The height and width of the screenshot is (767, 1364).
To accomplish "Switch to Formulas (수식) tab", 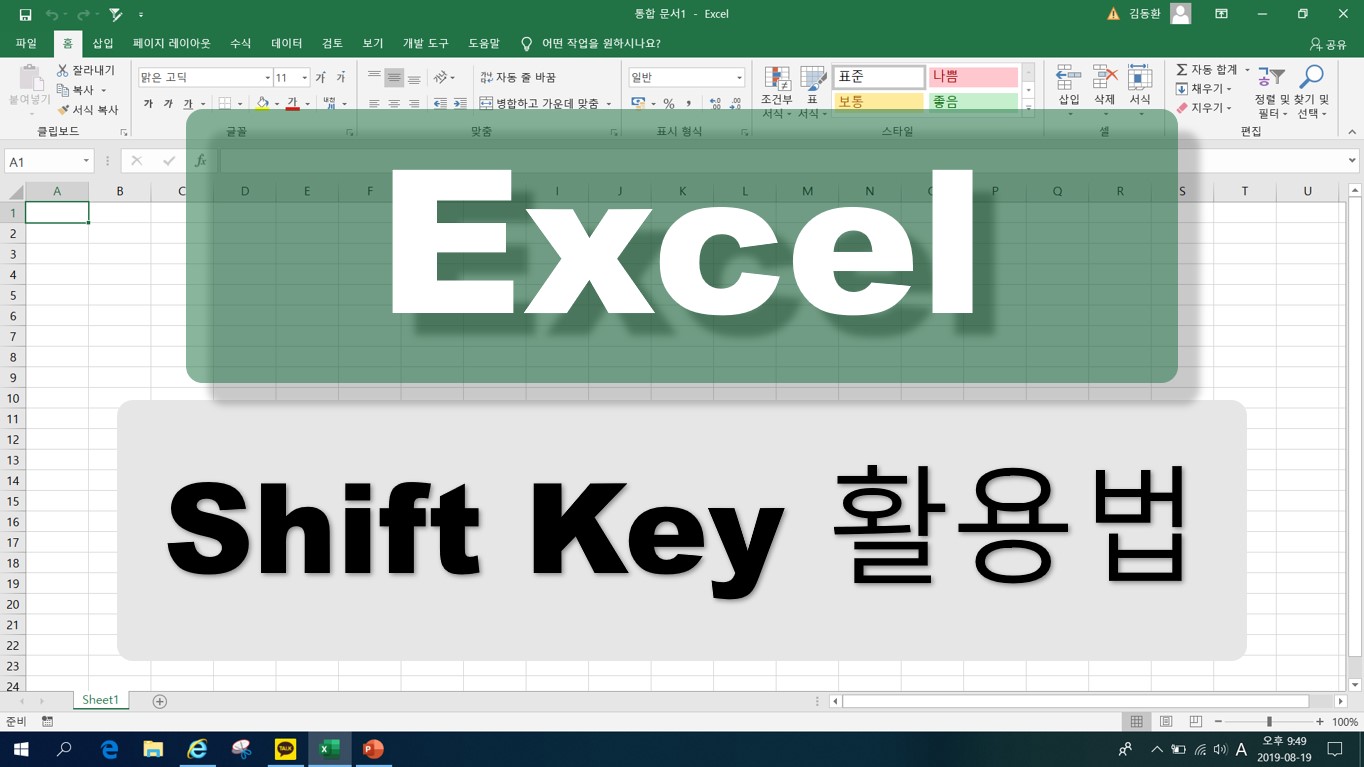I will [x=240, y=43].
